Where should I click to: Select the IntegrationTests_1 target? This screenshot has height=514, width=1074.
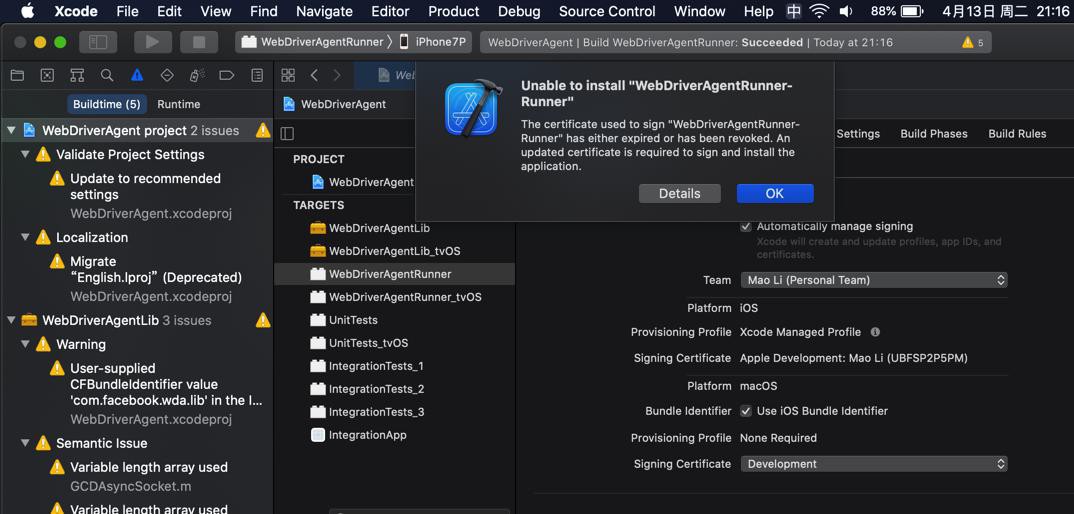(394, 366)
